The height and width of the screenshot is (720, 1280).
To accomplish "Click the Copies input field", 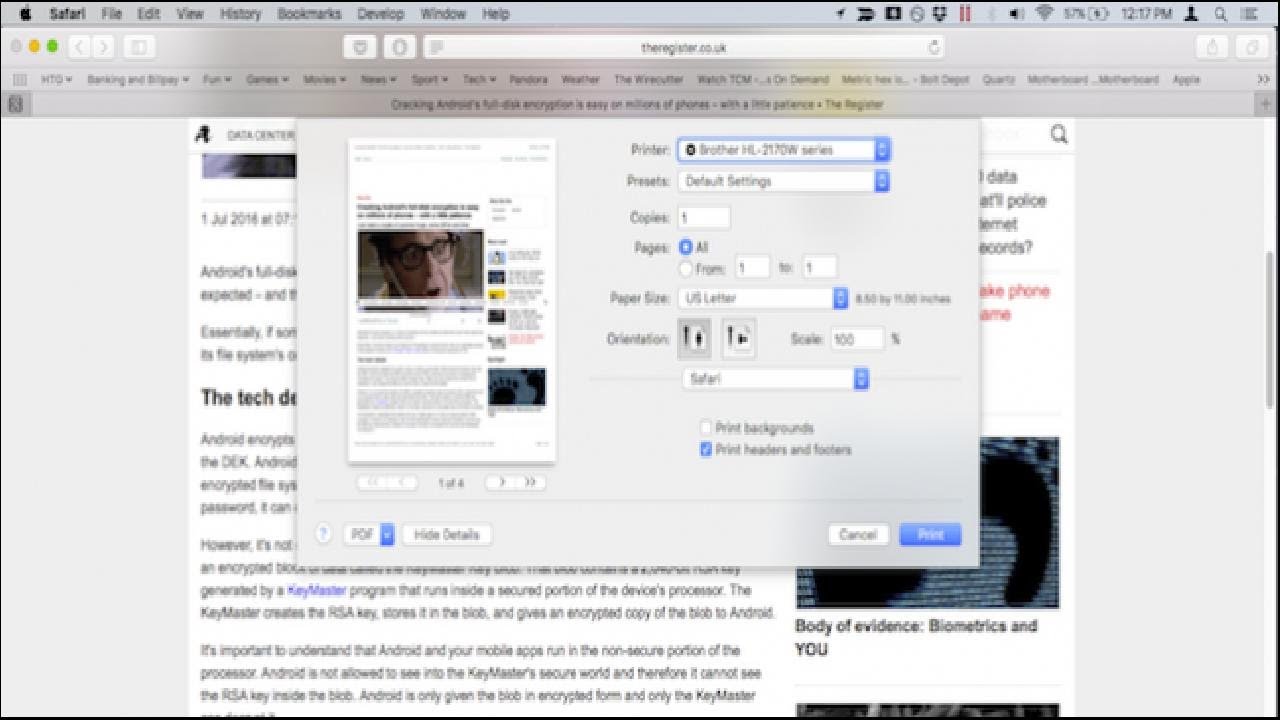I will pos(704,217).
